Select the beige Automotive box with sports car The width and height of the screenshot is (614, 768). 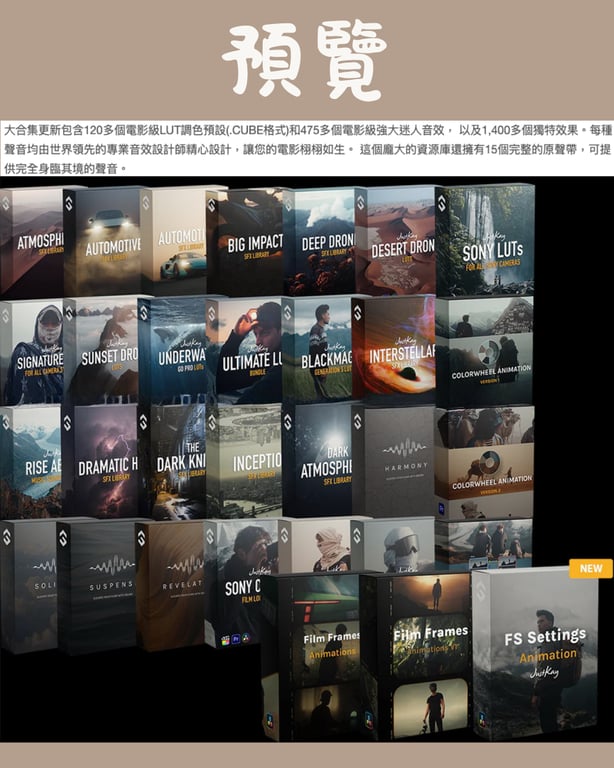click(x=174, y=240)
